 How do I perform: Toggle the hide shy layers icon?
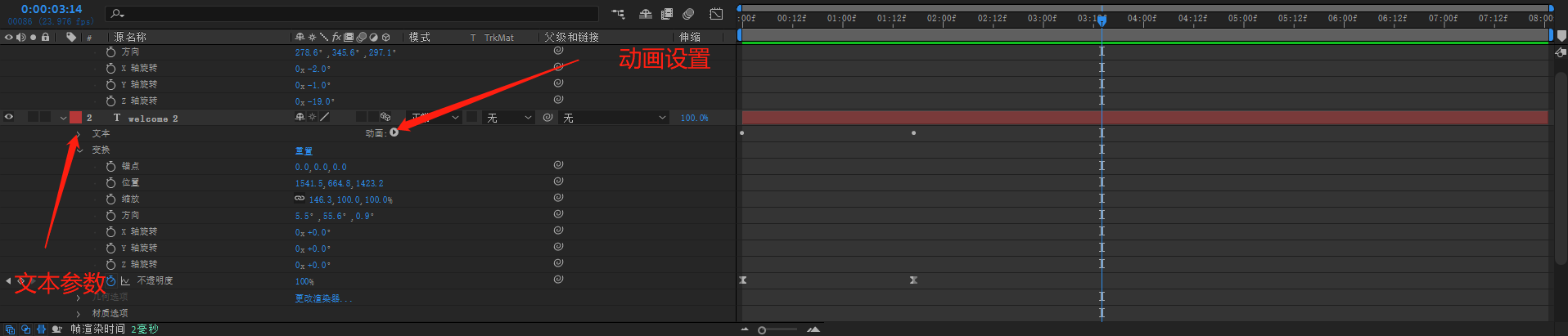(x=646, y=14)
